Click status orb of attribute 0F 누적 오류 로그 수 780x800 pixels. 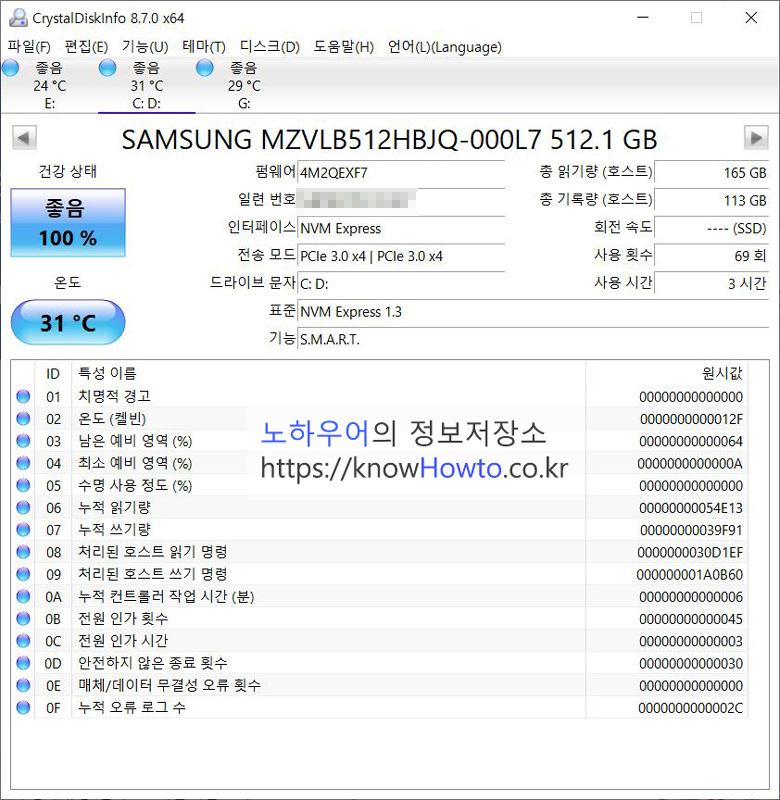tap(23, 708)
